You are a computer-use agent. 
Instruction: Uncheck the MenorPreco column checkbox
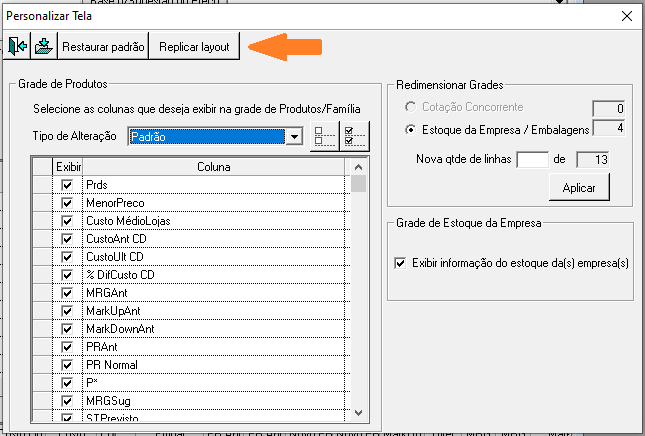[x=67, y=203]
